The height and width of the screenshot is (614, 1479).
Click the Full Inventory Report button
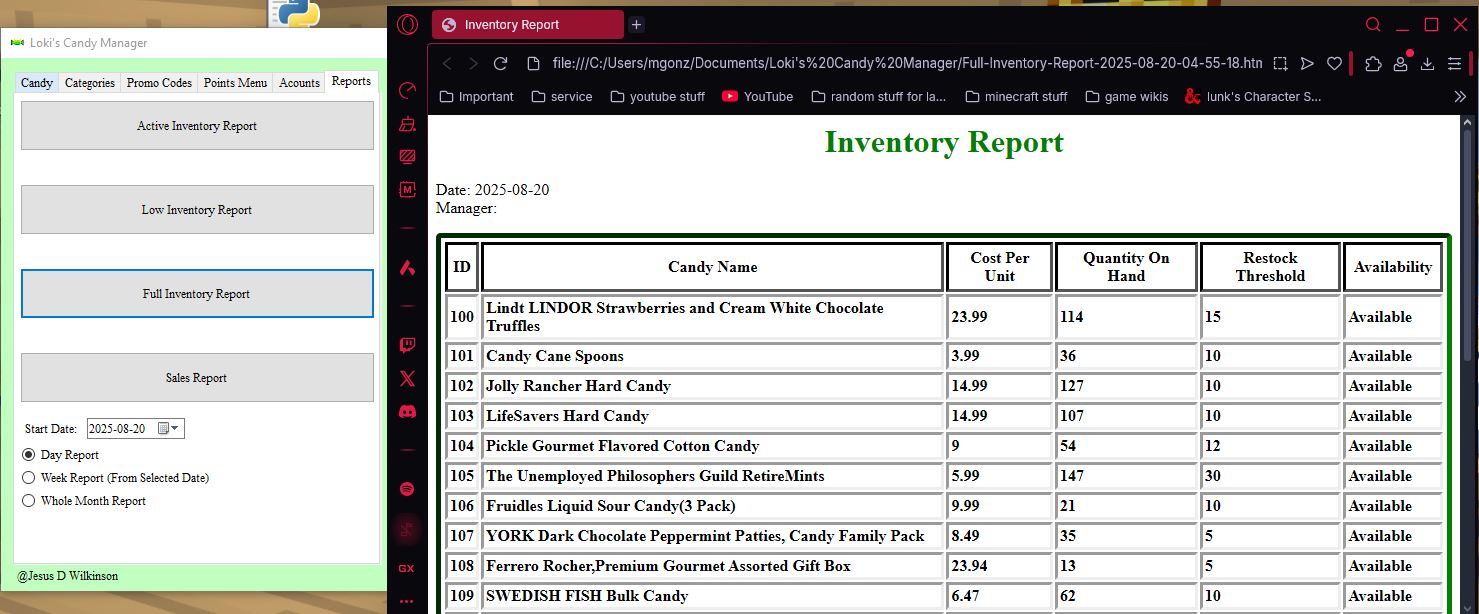(x=197, y=294)
